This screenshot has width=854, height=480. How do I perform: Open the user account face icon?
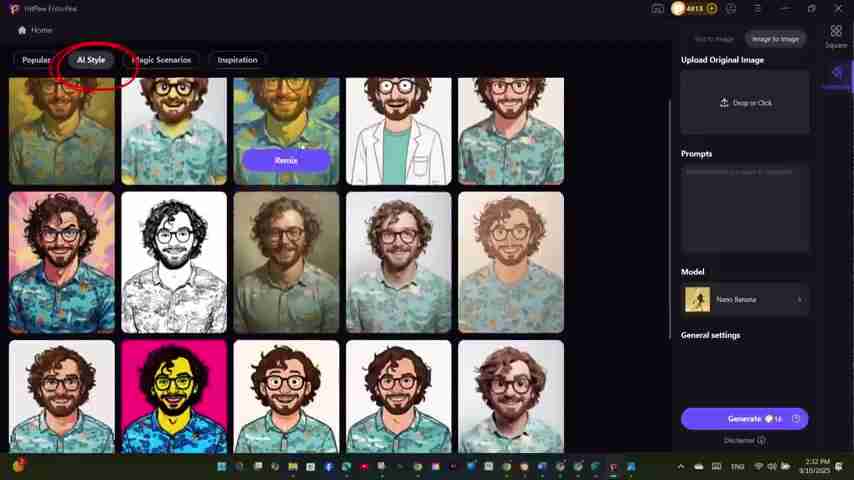[732, 8]
